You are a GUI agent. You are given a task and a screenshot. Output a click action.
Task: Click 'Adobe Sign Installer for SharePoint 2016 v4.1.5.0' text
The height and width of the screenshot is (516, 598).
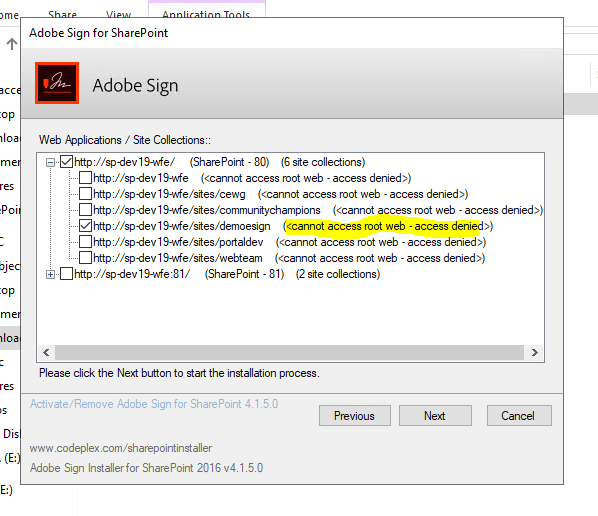point(146,468)
